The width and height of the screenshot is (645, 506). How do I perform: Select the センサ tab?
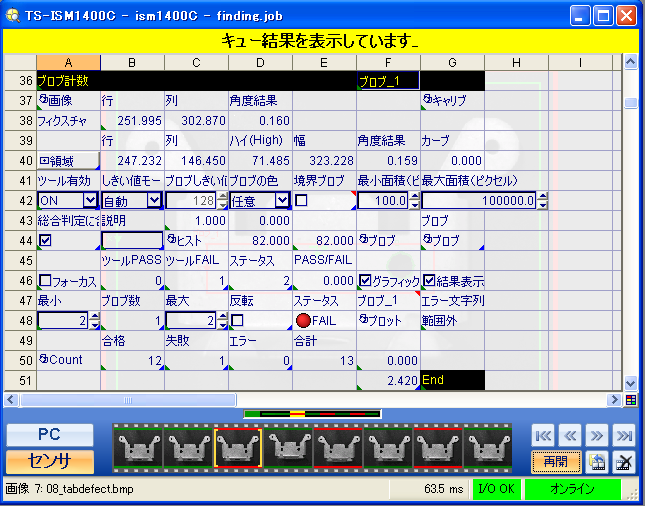coord(50,461)
